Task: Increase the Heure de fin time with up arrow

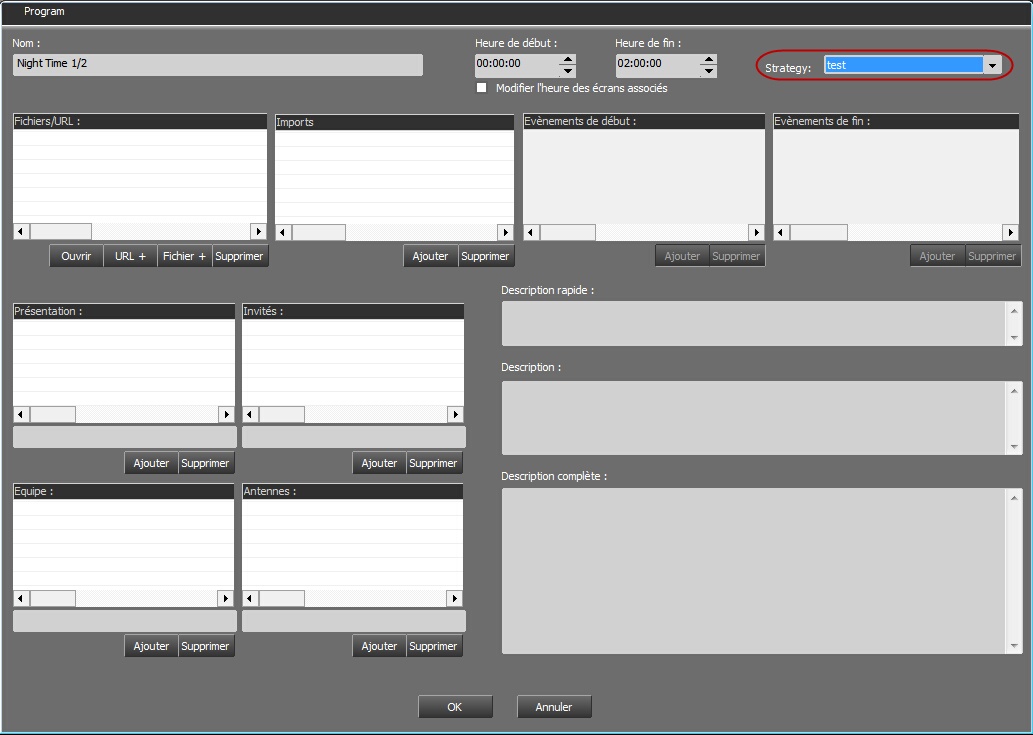Action: [x=709, y=59]
